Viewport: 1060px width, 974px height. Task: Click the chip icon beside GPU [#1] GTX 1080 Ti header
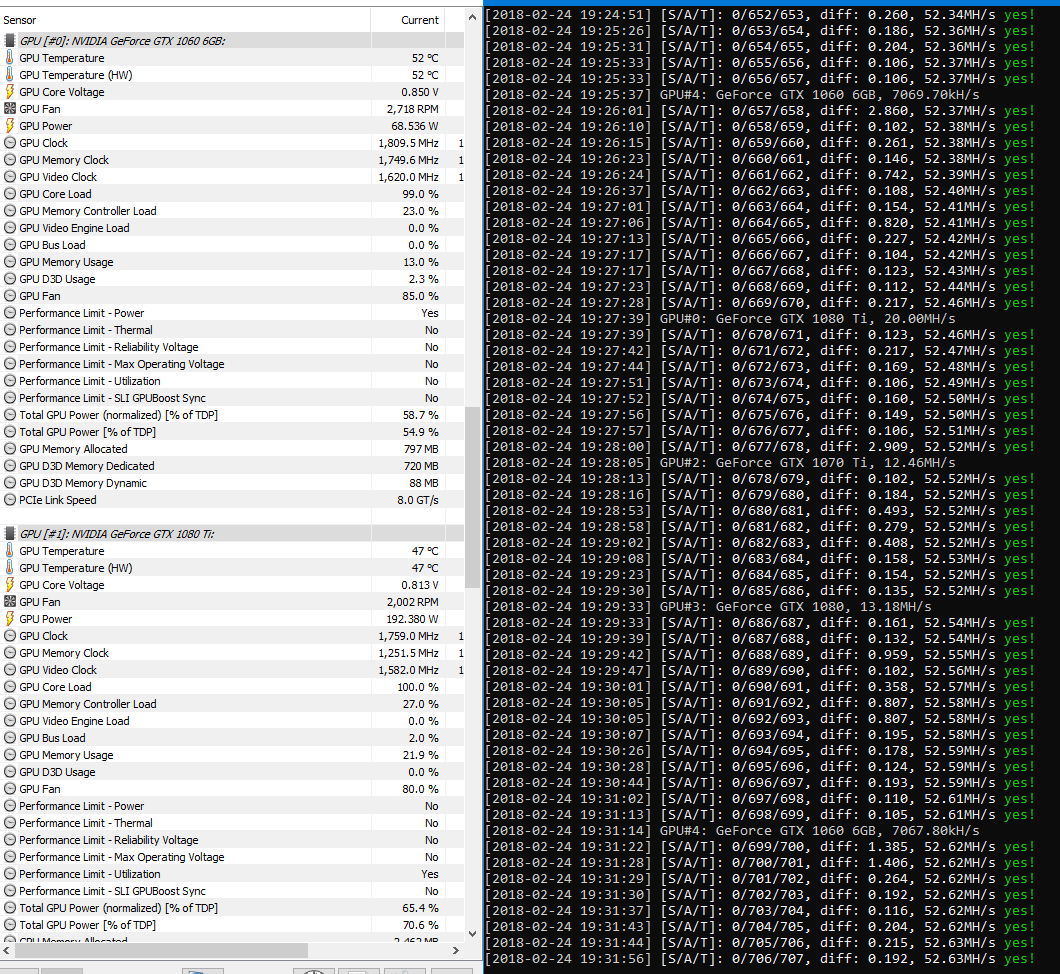click(x=10, y=534)
